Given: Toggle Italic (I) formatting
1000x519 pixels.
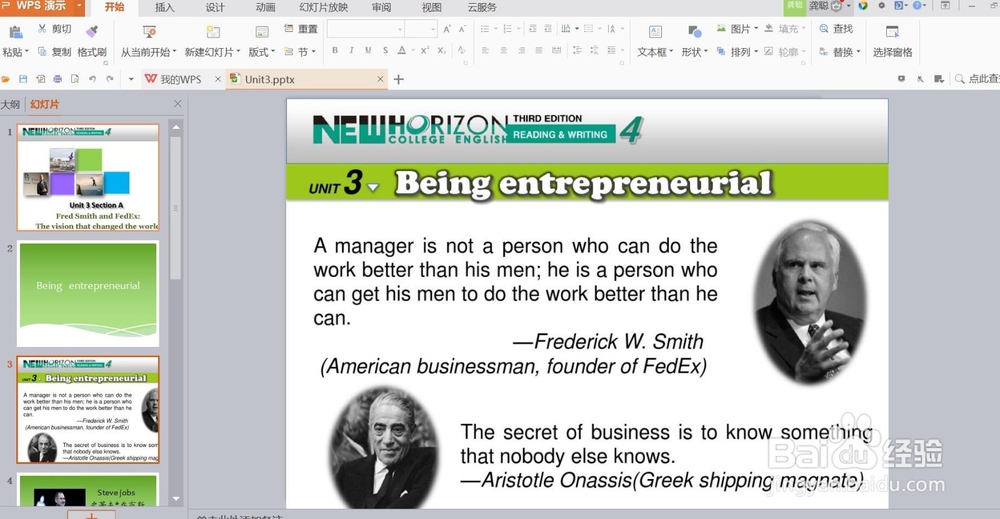Looking at the screenshot, I should 351,50.
